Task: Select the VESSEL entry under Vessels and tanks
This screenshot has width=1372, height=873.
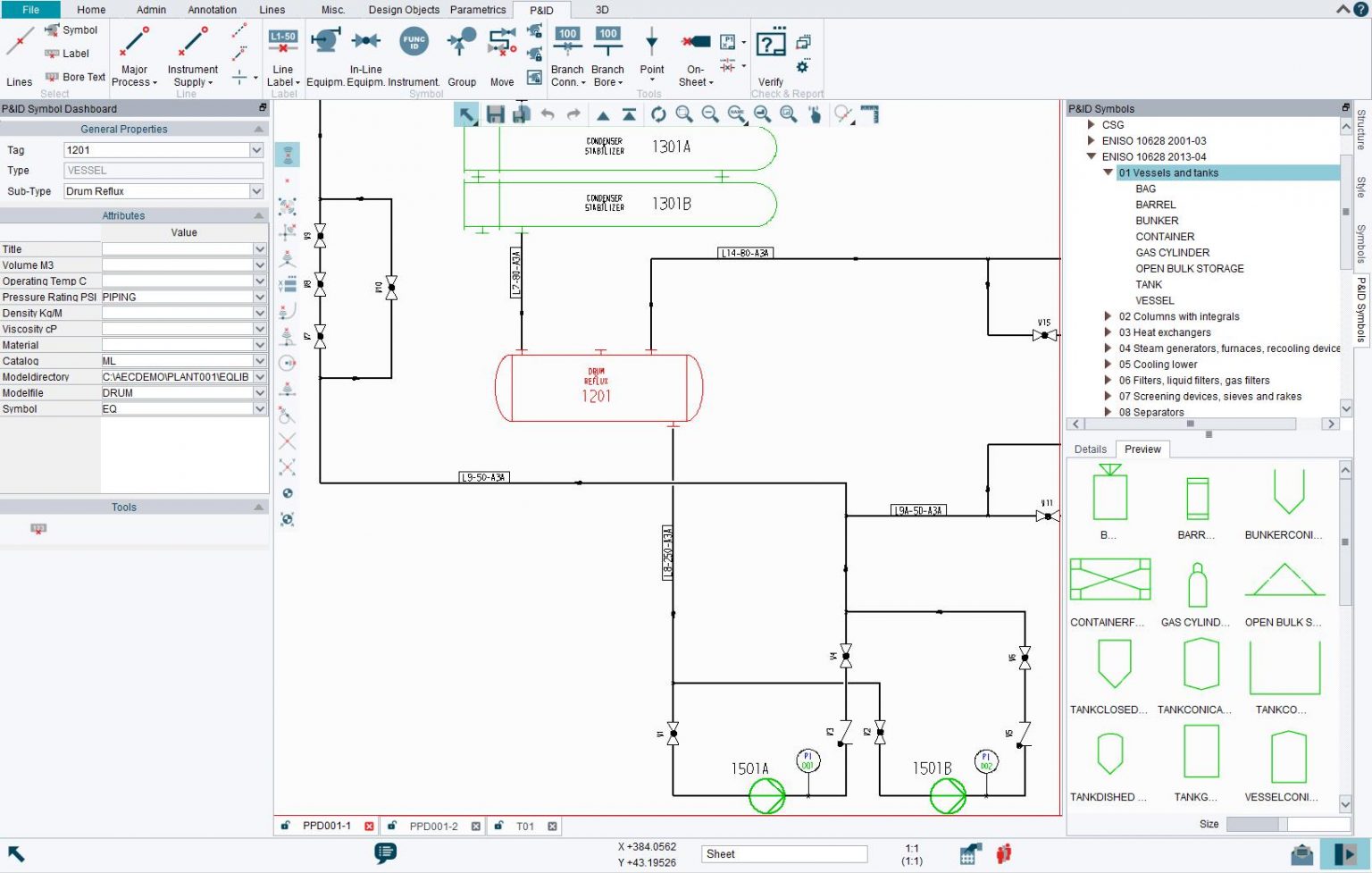Action: [x=1155, y=300]
